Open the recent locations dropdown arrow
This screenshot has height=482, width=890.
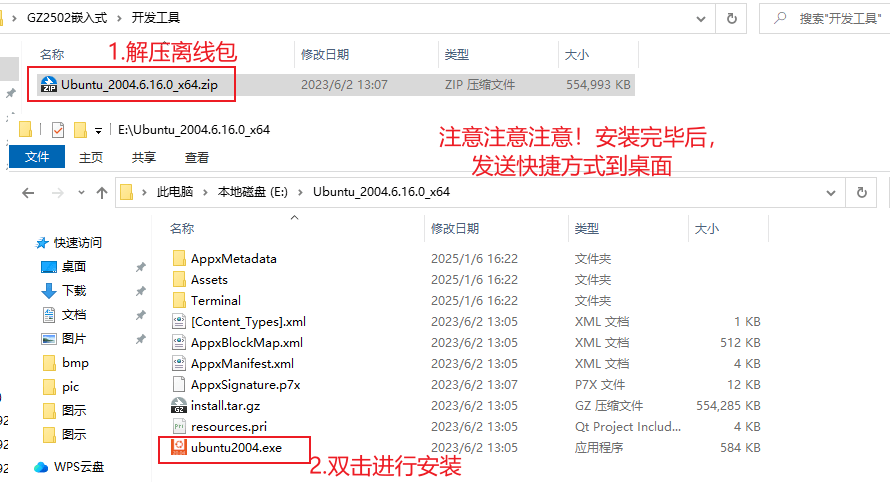81,193
